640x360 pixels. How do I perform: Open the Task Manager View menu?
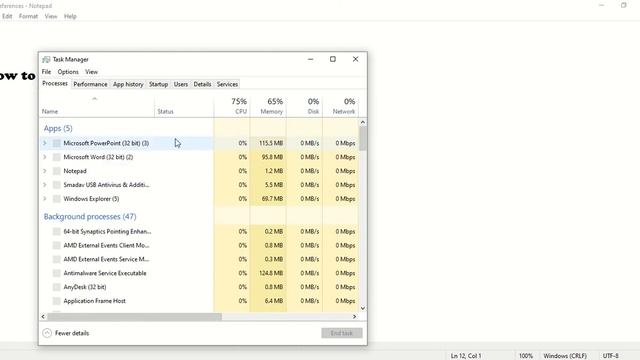coord(91,72)
